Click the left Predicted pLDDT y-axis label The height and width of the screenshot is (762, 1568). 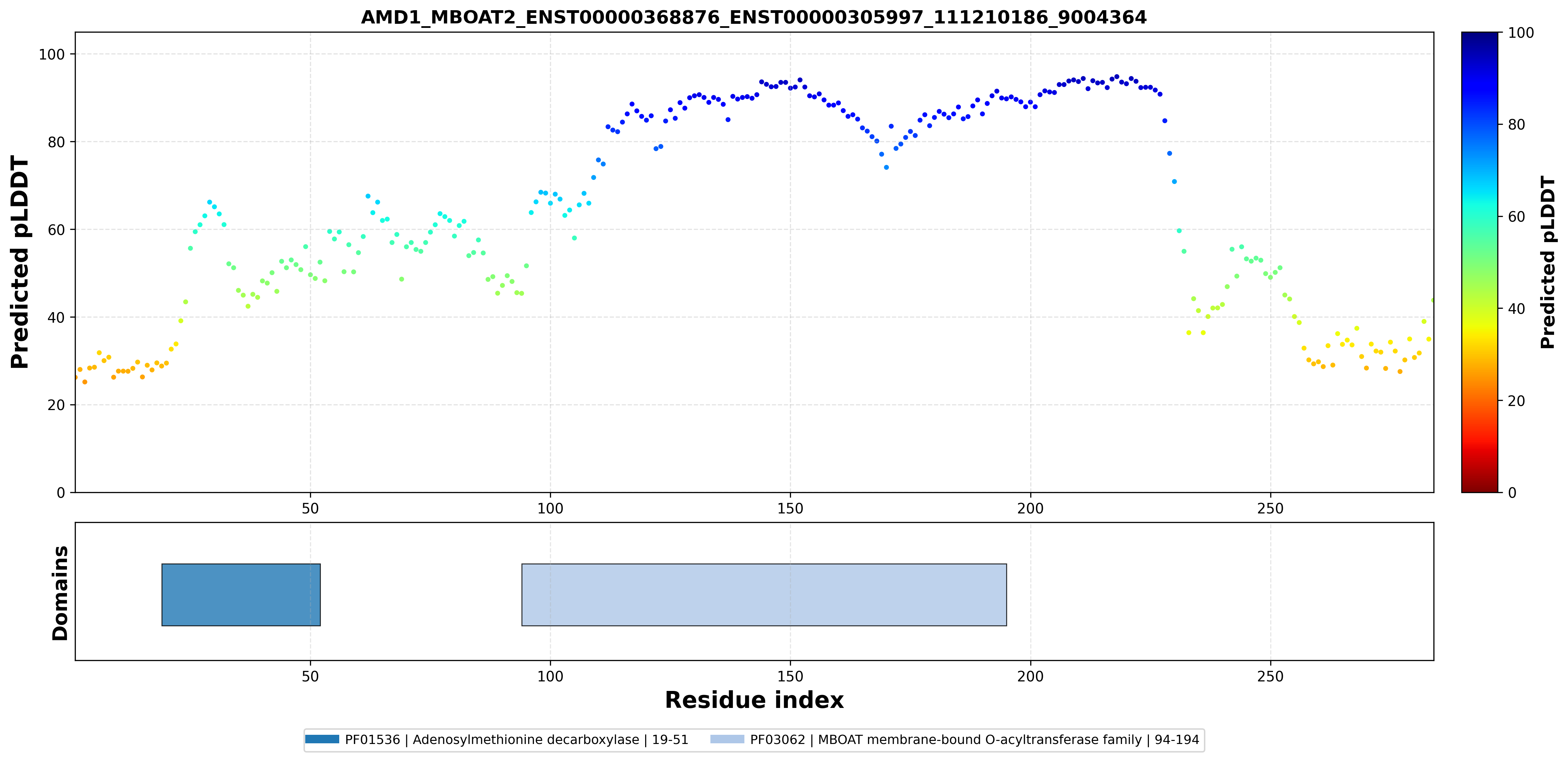pyautogui.click(x=20, y=262)
